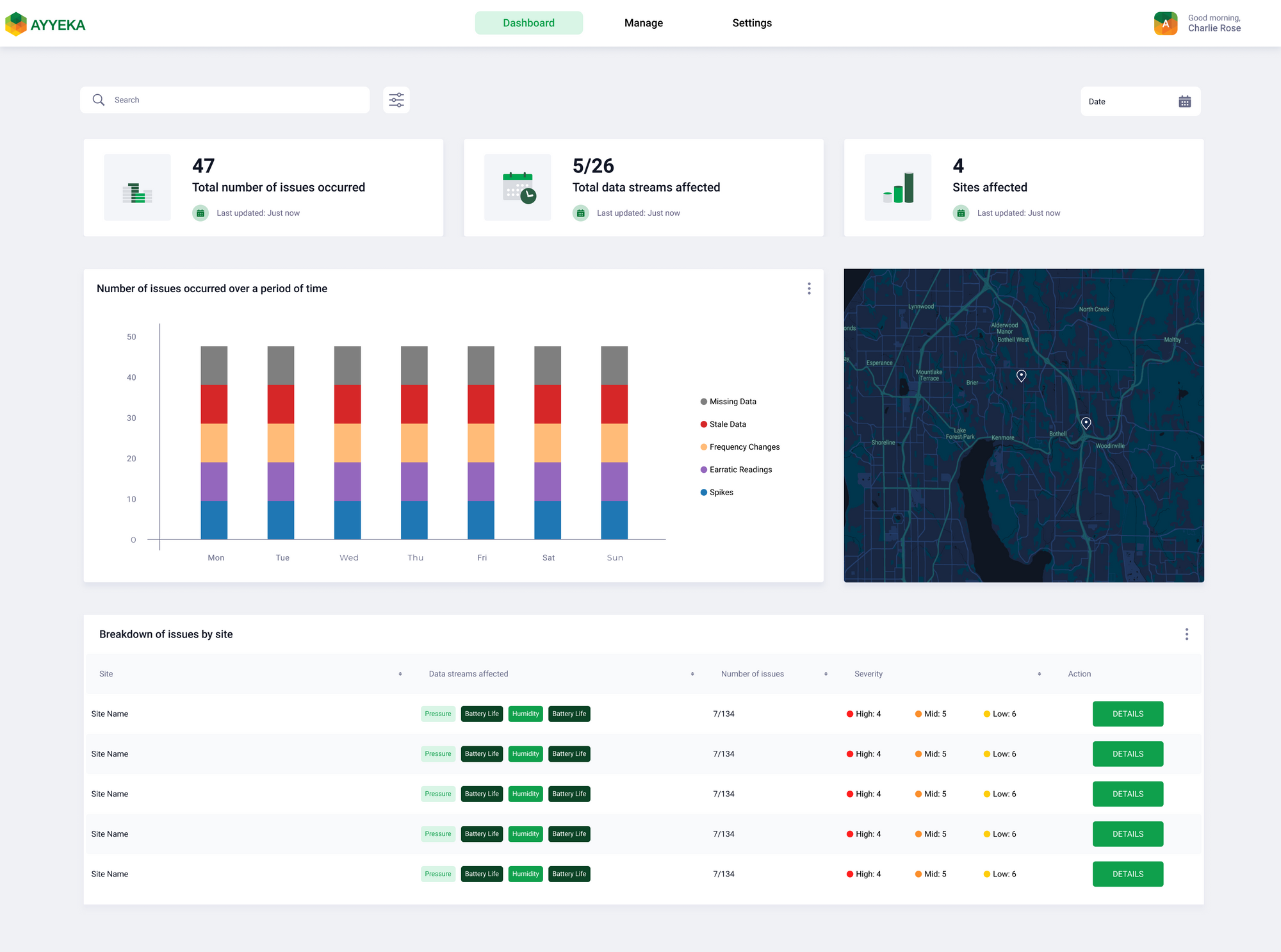Sort by Number of issues column
1281x952 pixels.
coord(826,674)
